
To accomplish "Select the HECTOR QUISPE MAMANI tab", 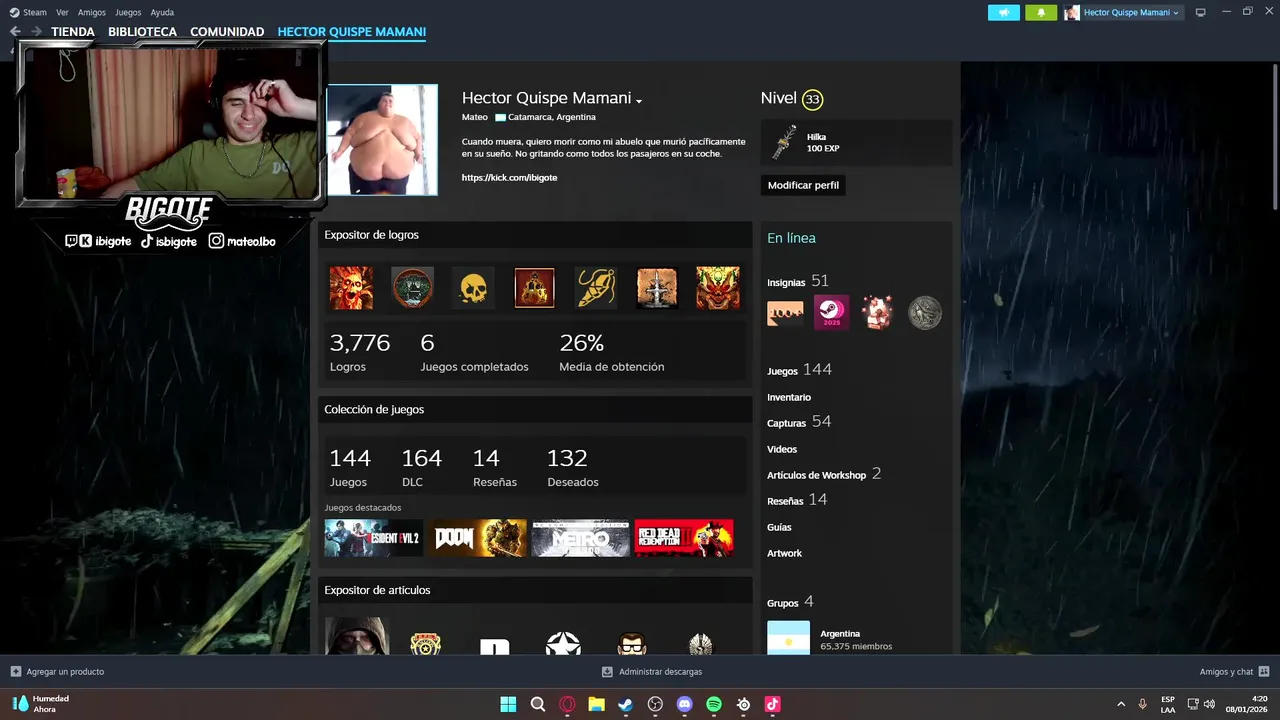I will 352,32.
